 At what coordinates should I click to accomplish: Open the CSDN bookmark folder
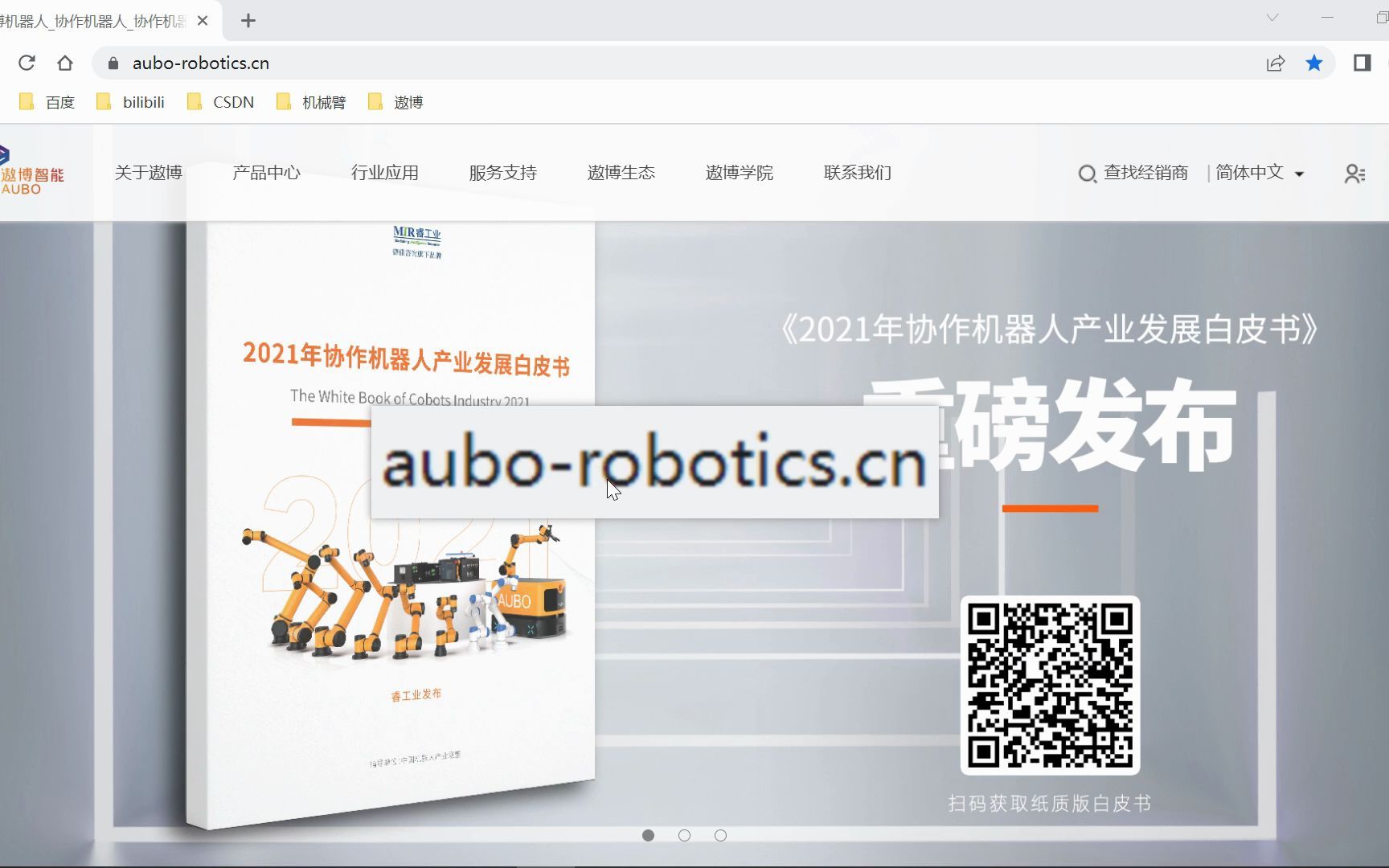click(221, 102)
